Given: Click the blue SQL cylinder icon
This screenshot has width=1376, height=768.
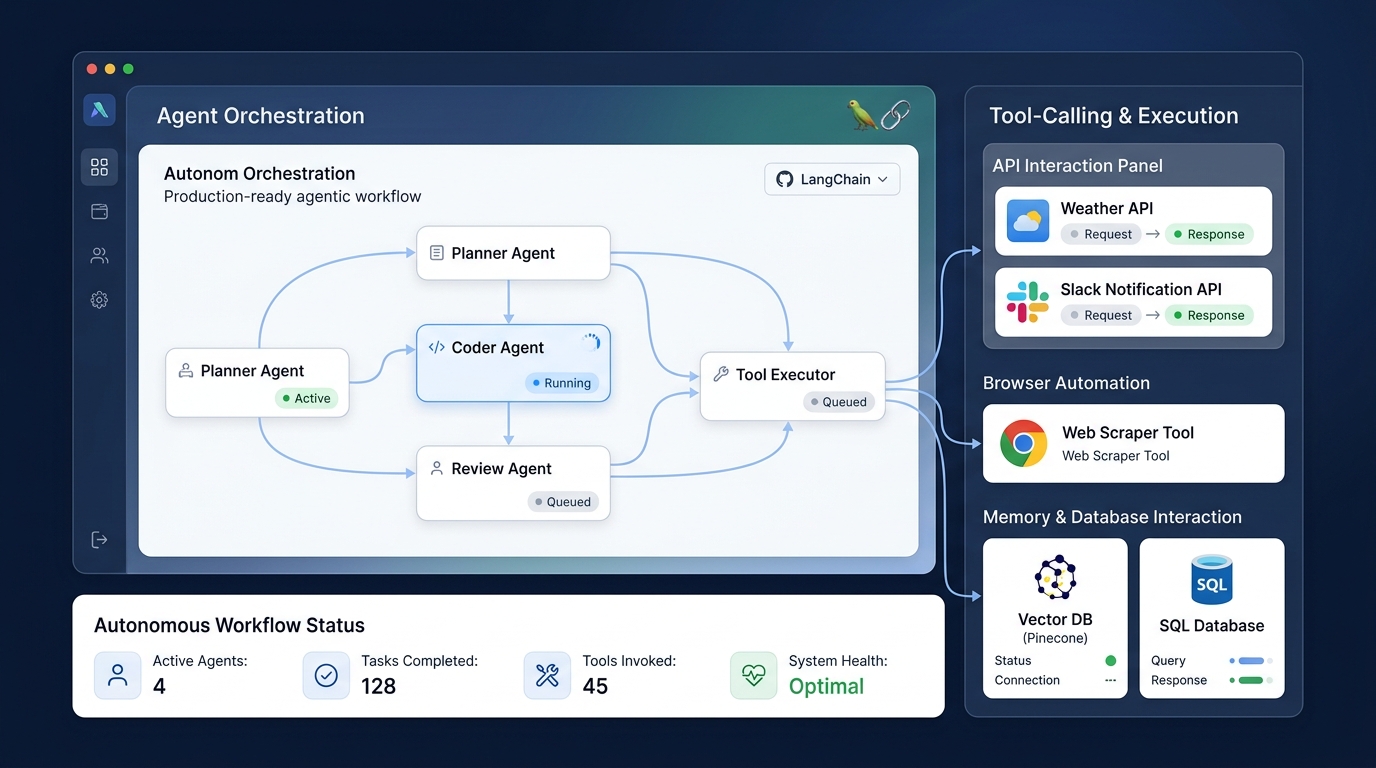Looking at the screenshot, I should (1211, 579).
